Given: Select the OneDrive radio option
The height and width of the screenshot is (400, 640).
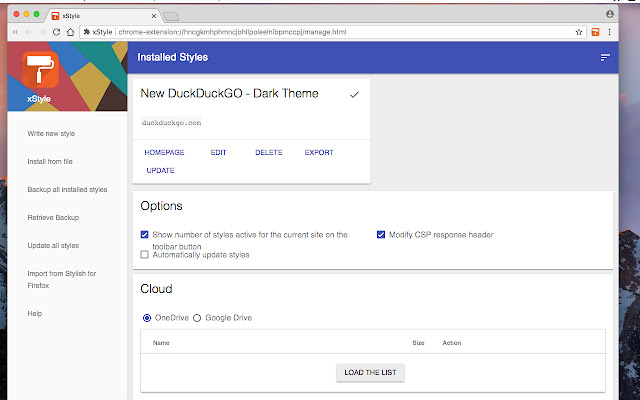Looking at the screenshot, I should 147,318.
